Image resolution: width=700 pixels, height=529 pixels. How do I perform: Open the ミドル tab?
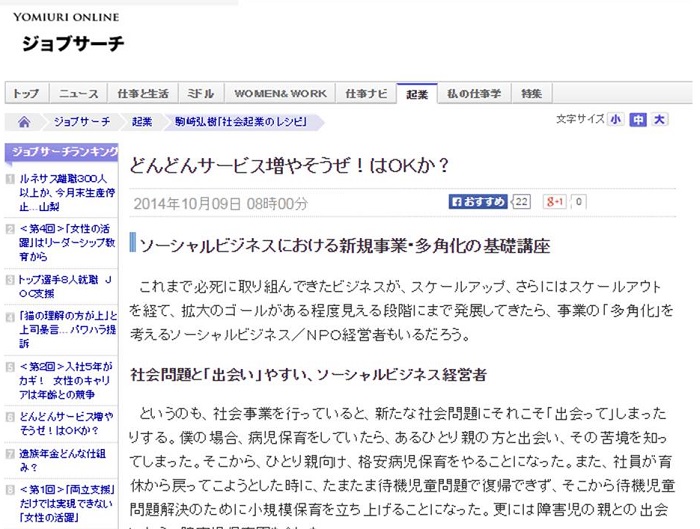pos(201,94)
